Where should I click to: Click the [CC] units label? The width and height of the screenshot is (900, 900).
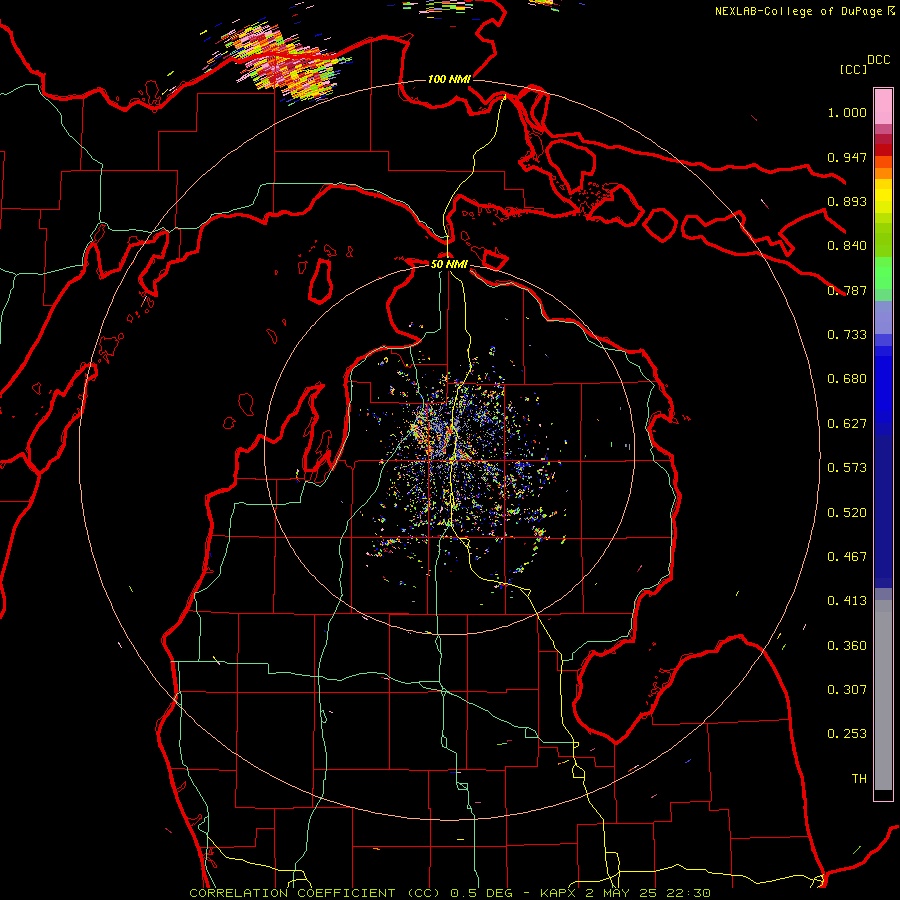[854, 69]
